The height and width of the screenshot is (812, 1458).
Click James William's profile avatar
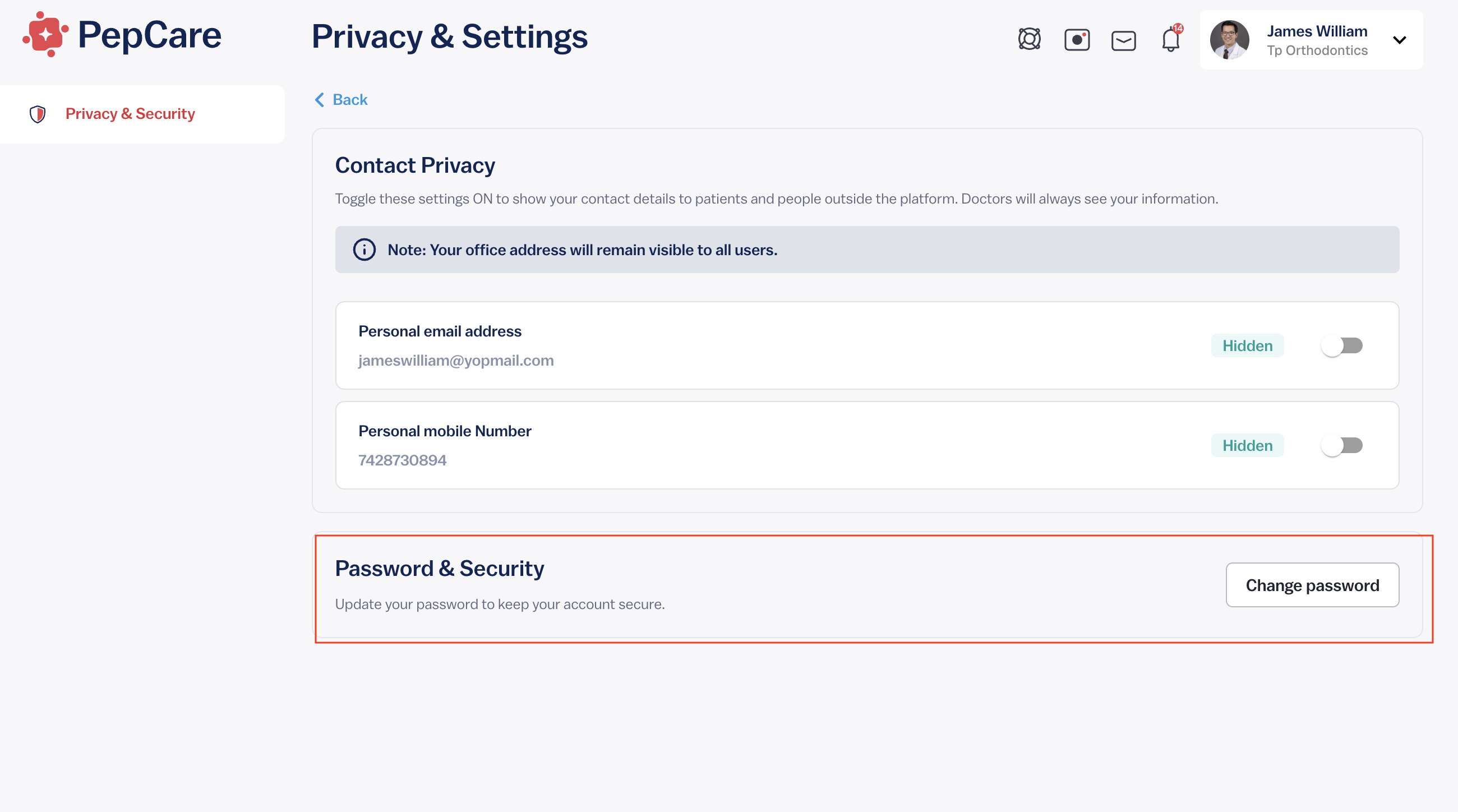click(1229, 40)
